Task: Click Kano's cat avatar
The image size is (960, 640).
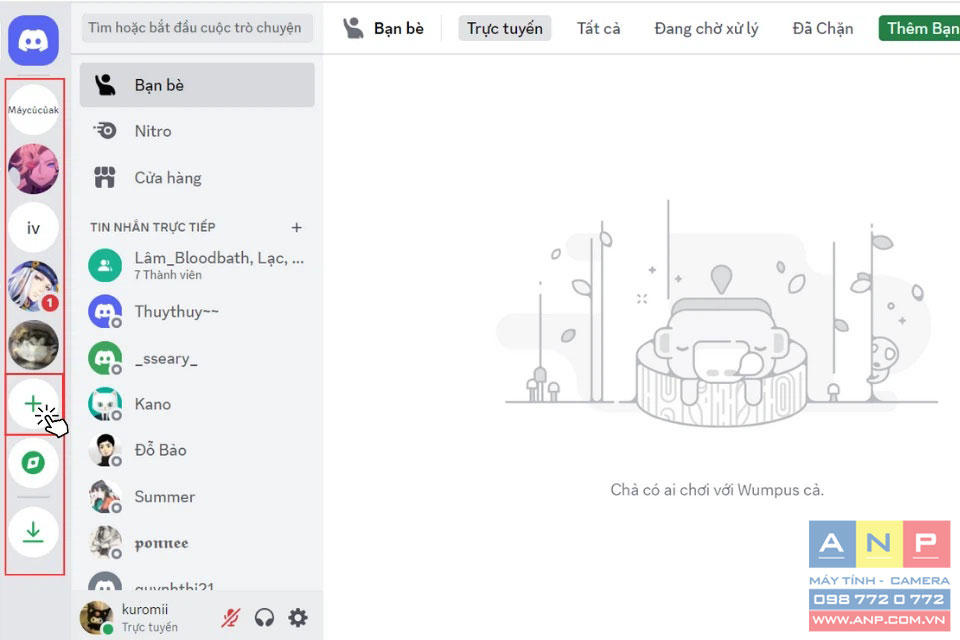Action: pos(105,404)
